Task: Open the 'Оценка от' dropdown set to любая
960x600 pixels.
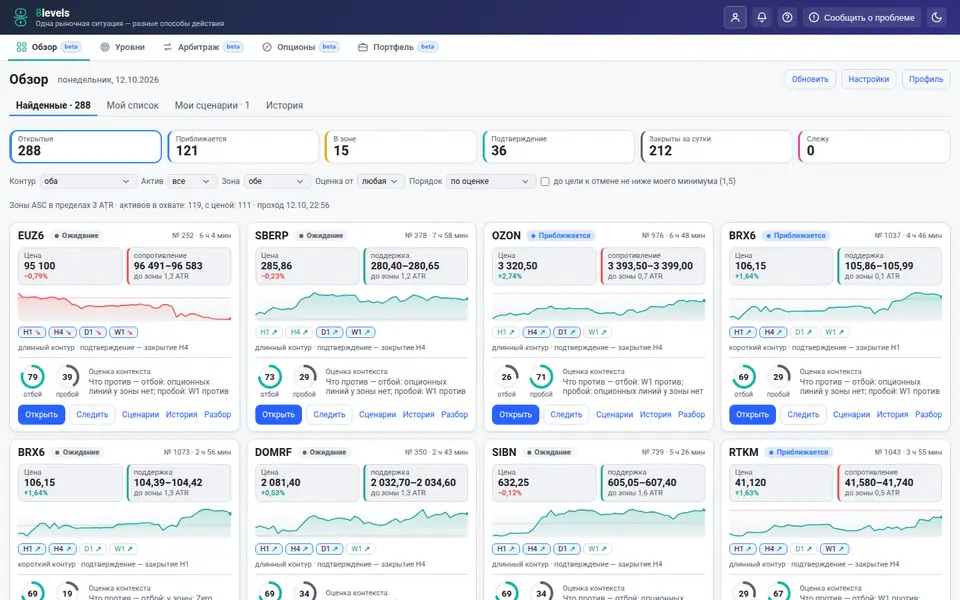Action: [x=380, y=181]
